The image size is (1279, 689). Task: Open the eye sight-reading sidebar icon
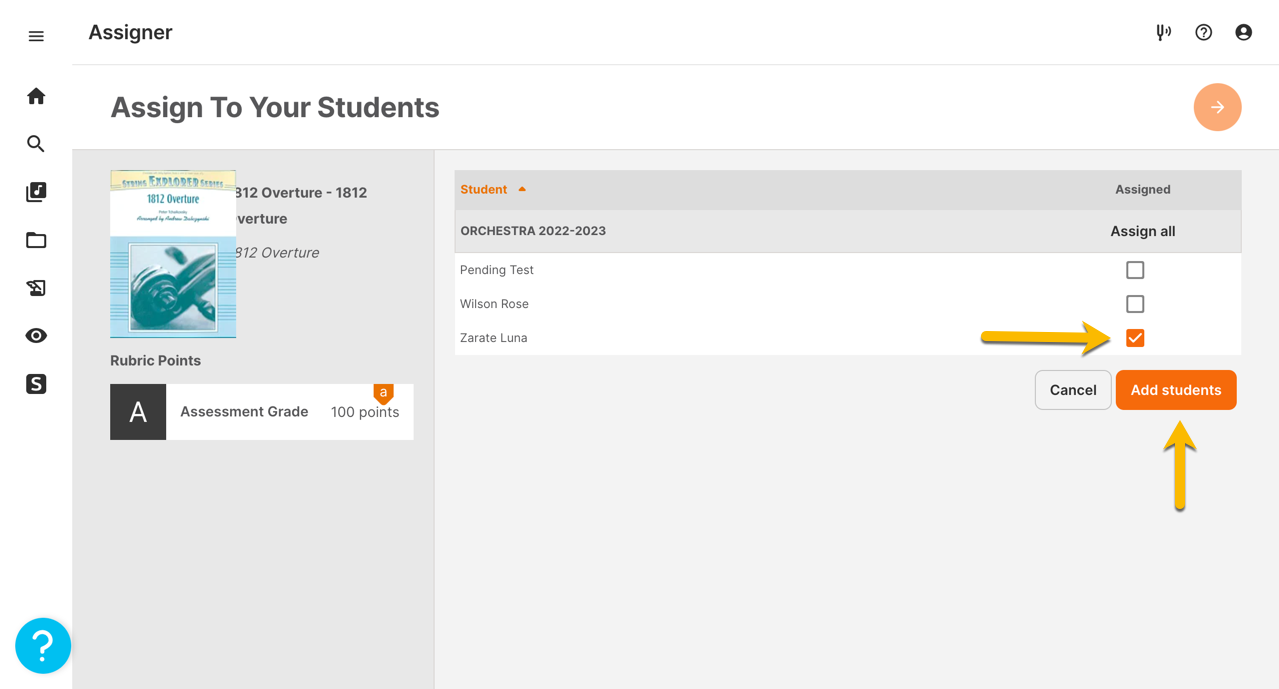pyautogui.click(x=36, y=336)
